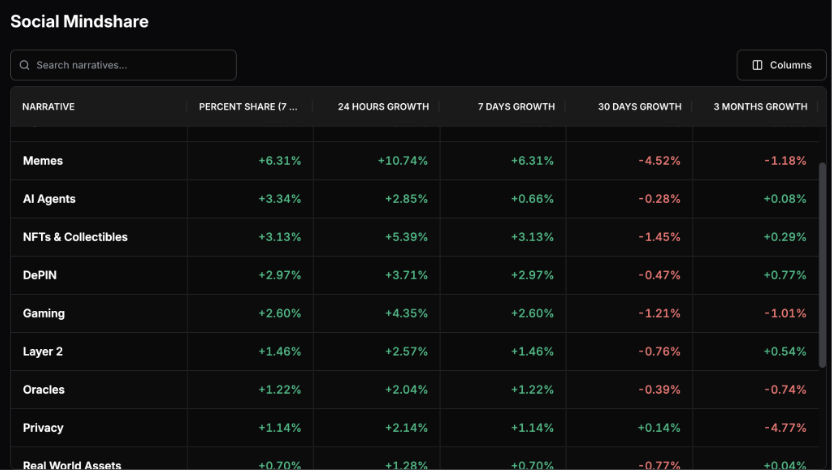The height and width of the screenshot is (476, 838).
Task: Select the Memes narrative row
Action: (x=43, y=161)
